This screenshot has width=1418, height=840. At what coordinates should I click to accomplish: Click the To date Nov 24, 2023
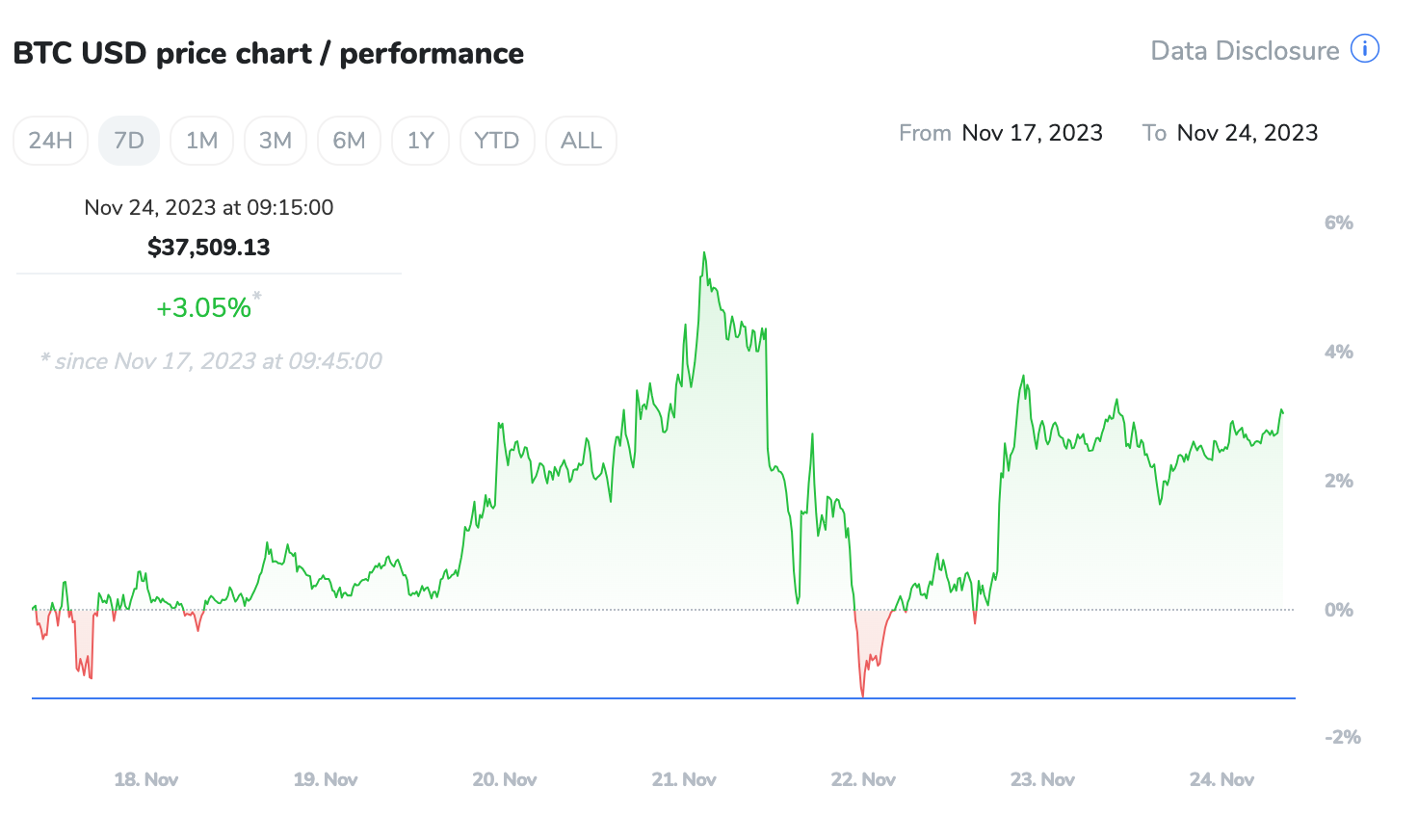(x=1247, y=132)
